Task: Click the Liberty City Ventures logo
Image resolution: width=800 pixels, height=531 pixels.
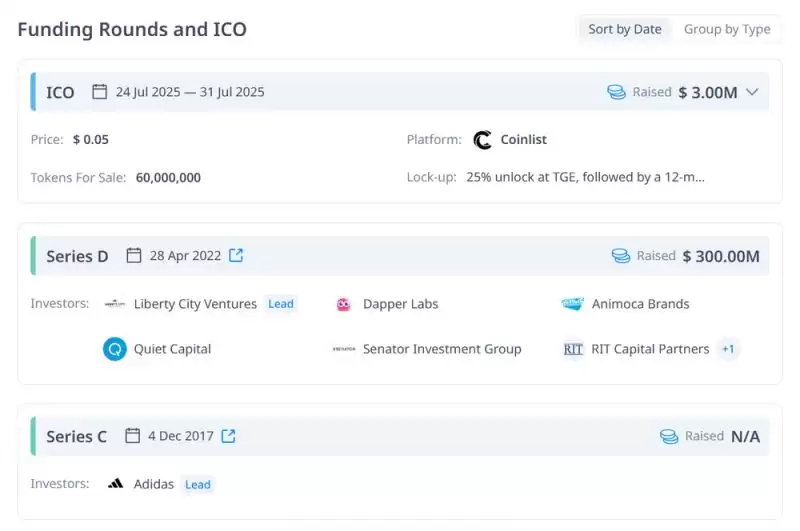Action: coord(115,304)
